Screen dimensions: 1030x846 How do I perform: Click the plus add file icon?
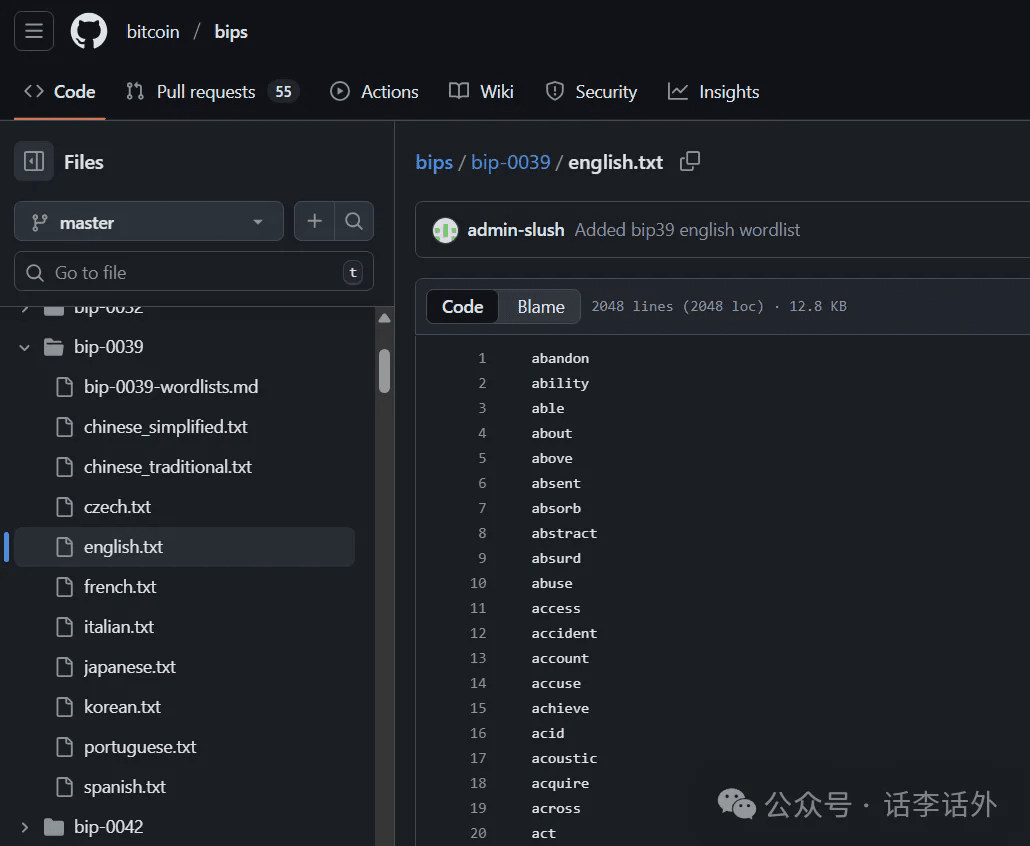(314, 222)
